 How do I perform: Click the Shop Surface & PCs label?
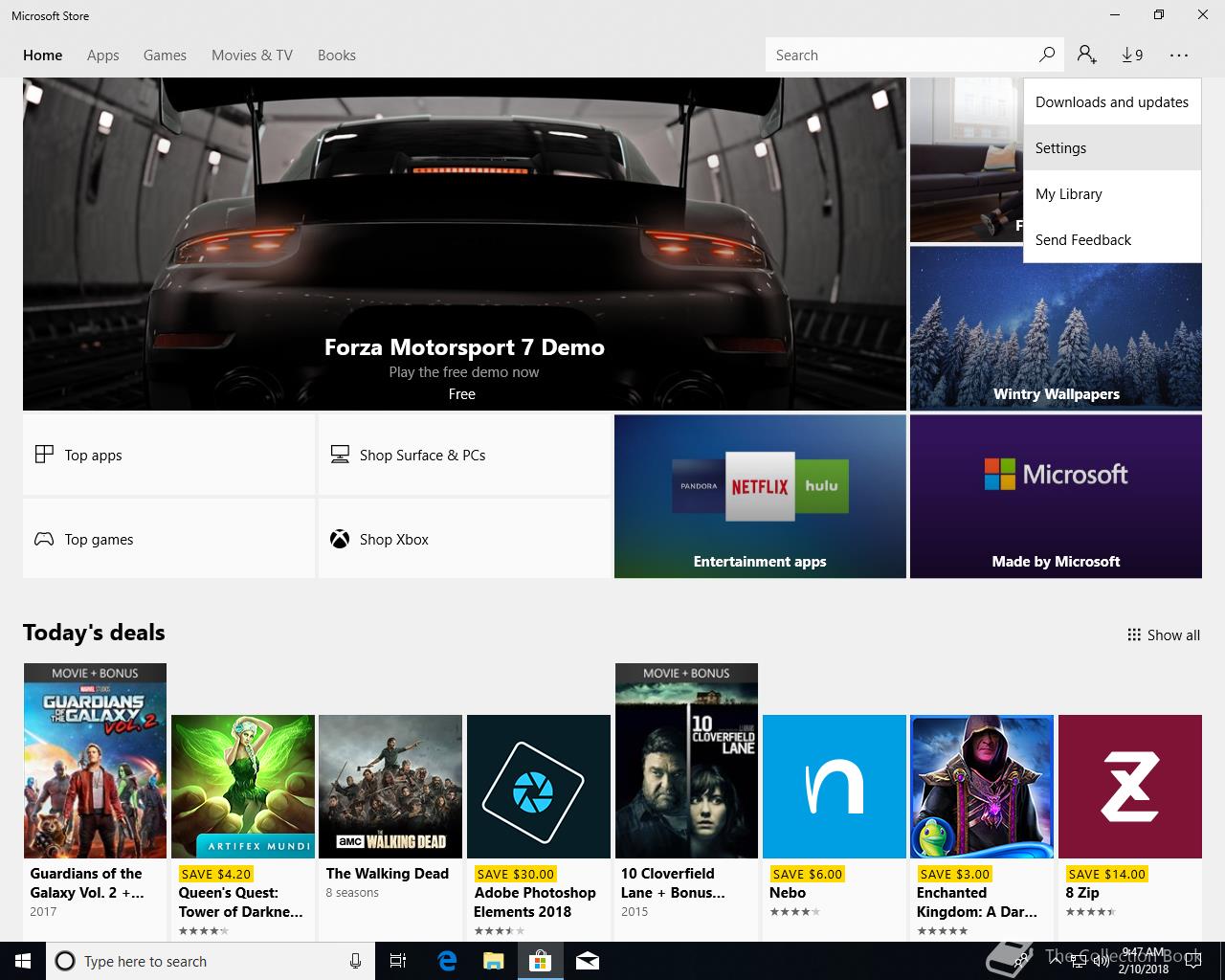click(x=422, y=455)
